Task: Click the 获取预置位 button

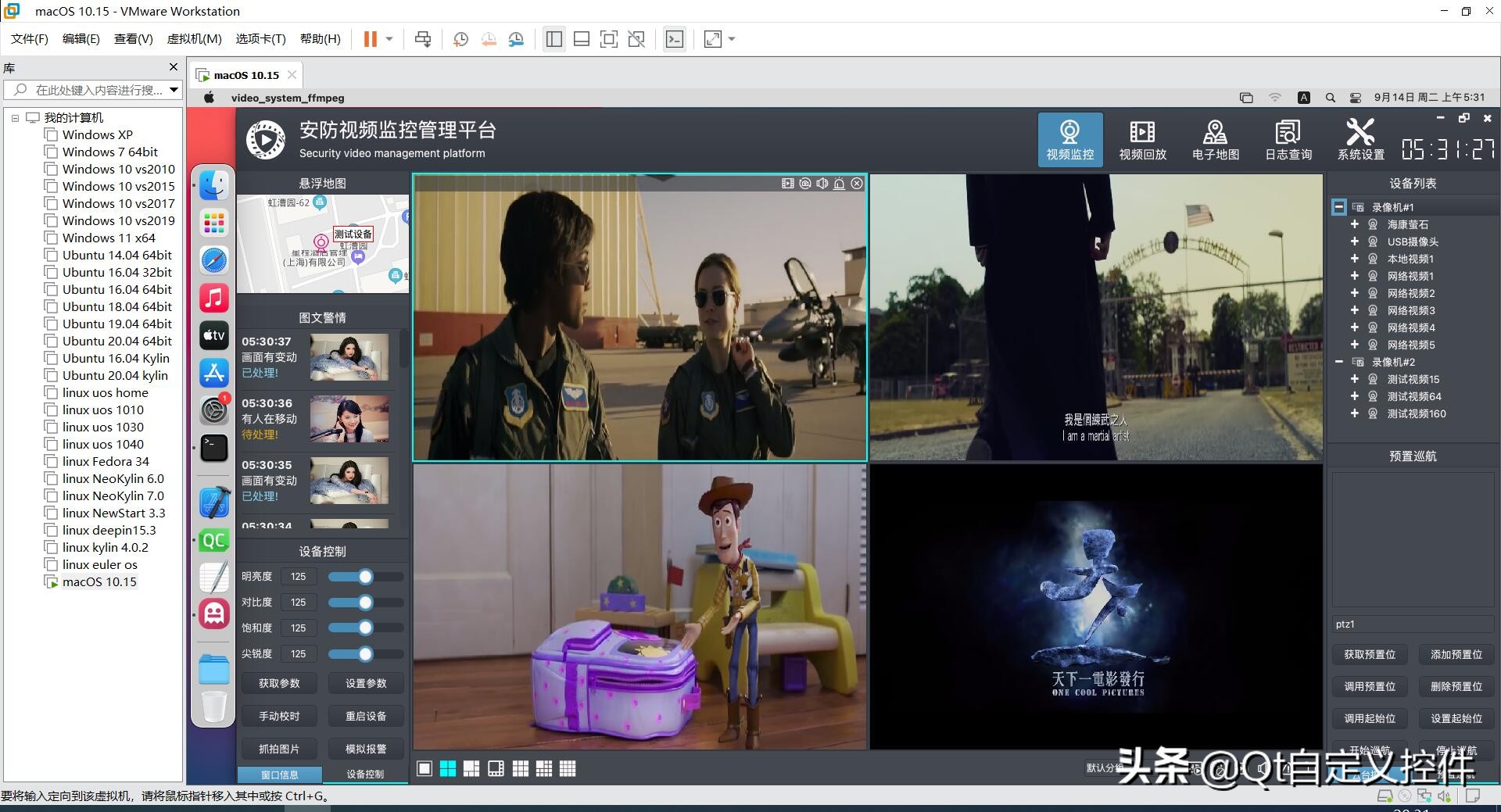Action: point(1369,655)
